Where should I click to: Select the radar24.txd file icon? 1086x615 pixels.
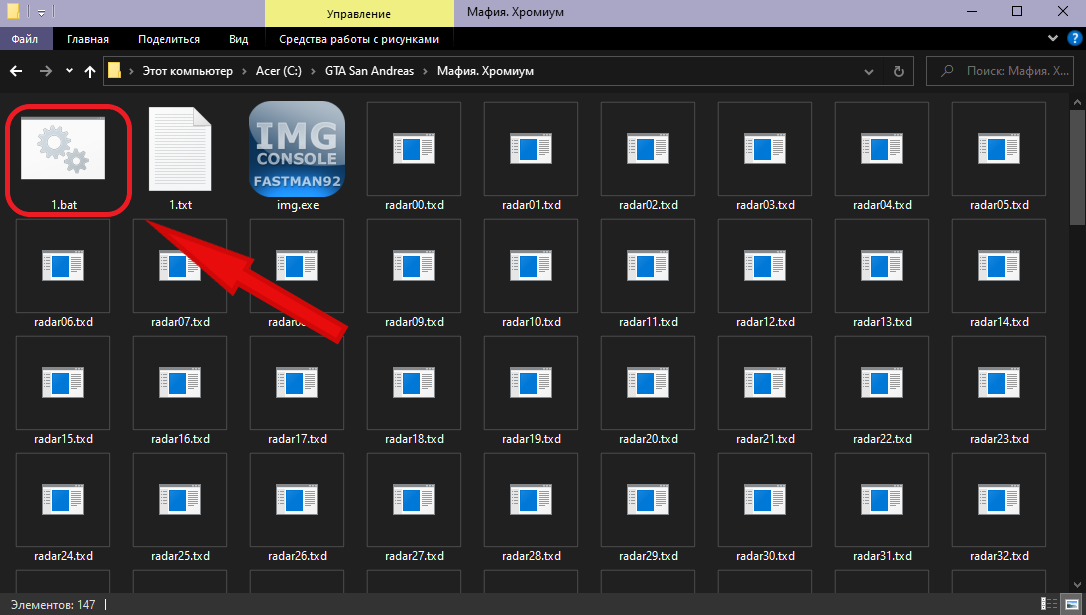tap(63, 499)
